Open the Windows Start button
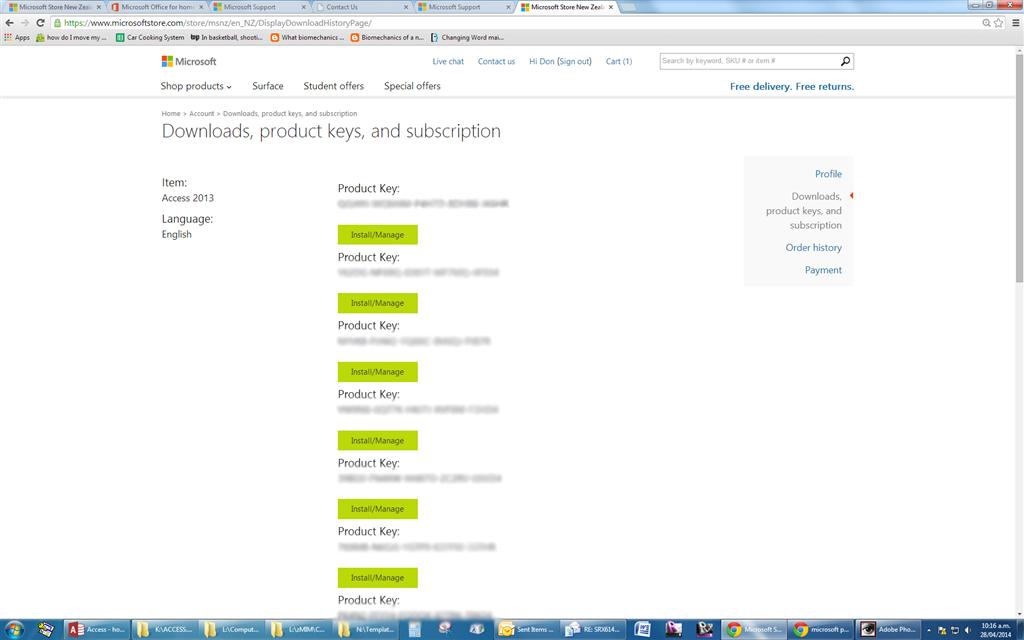The height and width of the screenshot is (640, 1024). pos(14,630)
